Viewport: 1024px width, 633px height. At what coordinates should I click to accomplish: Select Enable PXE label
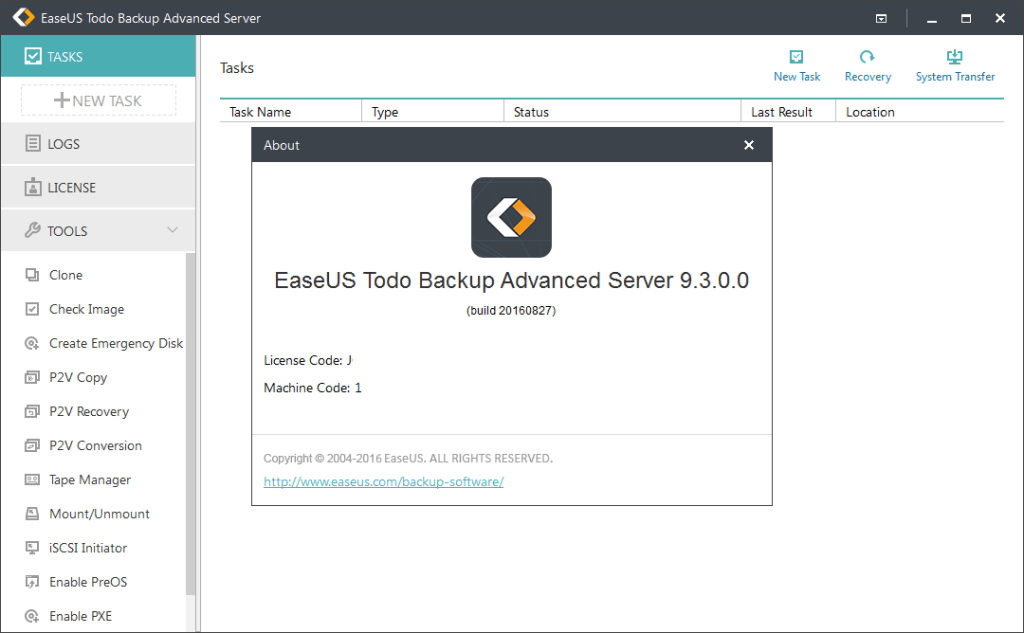(x=81, y=616)
